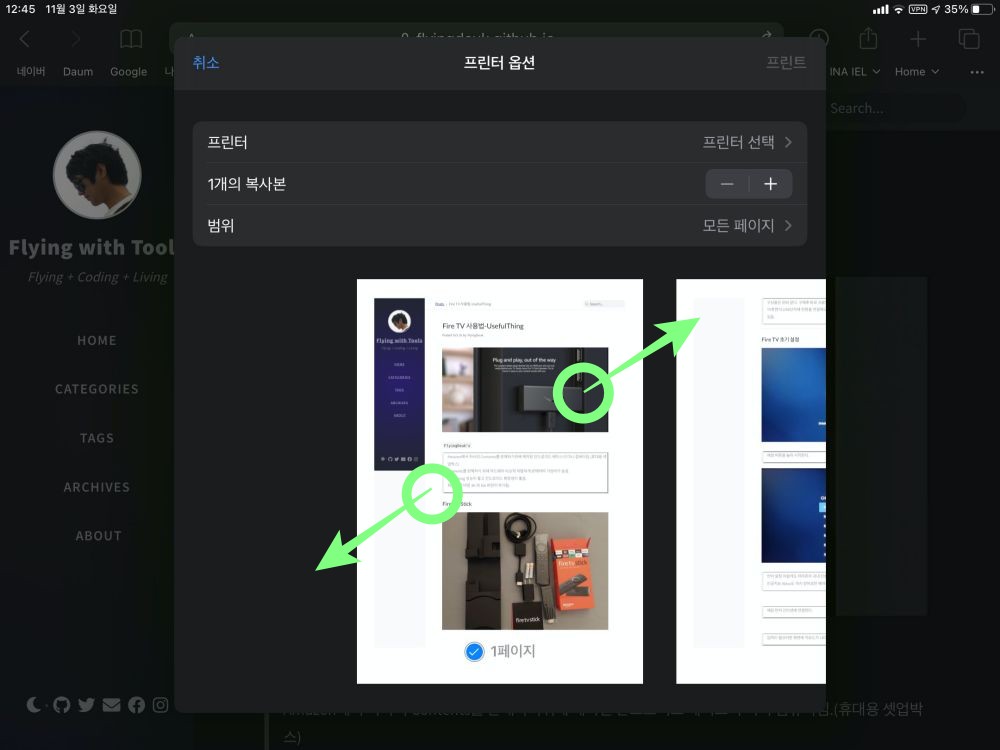Viewport: 1000px width, 750px height.
Task: Open the Instagram icon
Action: (x=160, y=704)
